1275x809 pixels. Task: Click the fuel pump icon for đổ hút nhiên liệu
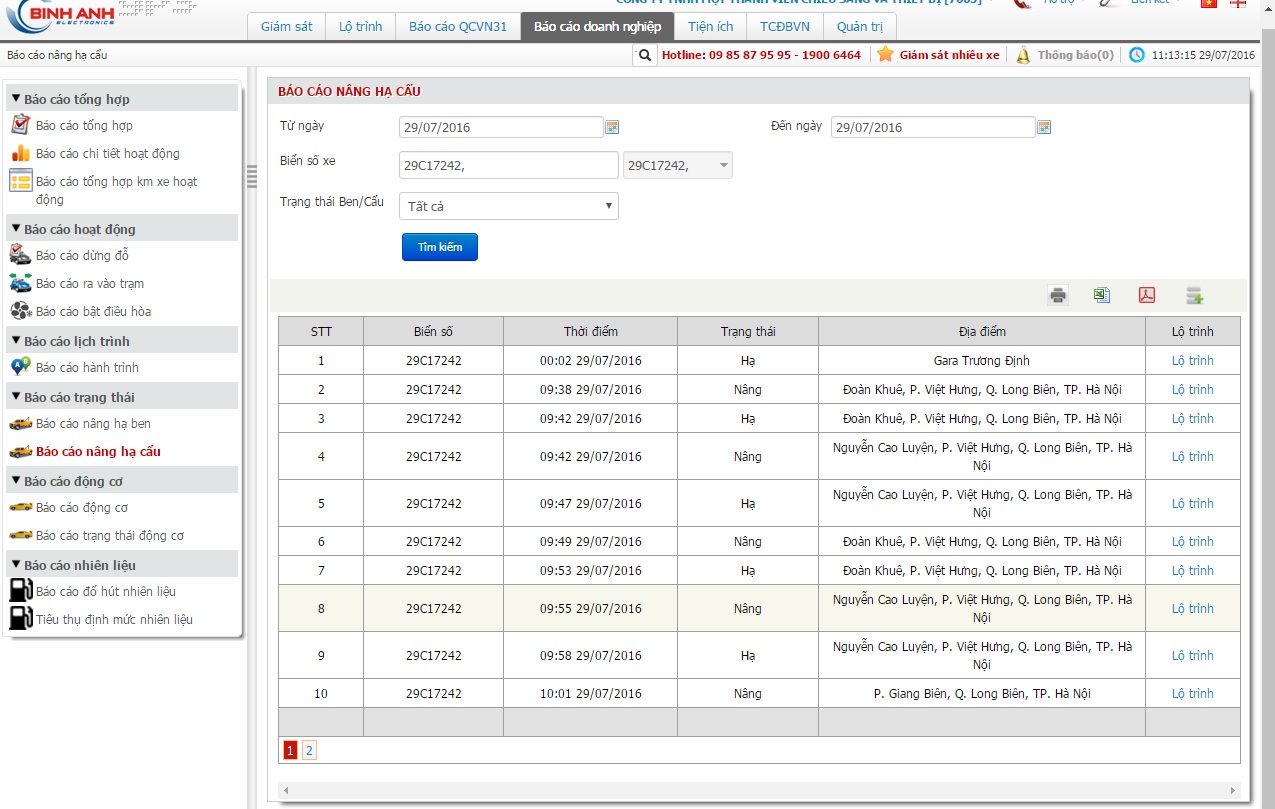click(x=20, y=591)
